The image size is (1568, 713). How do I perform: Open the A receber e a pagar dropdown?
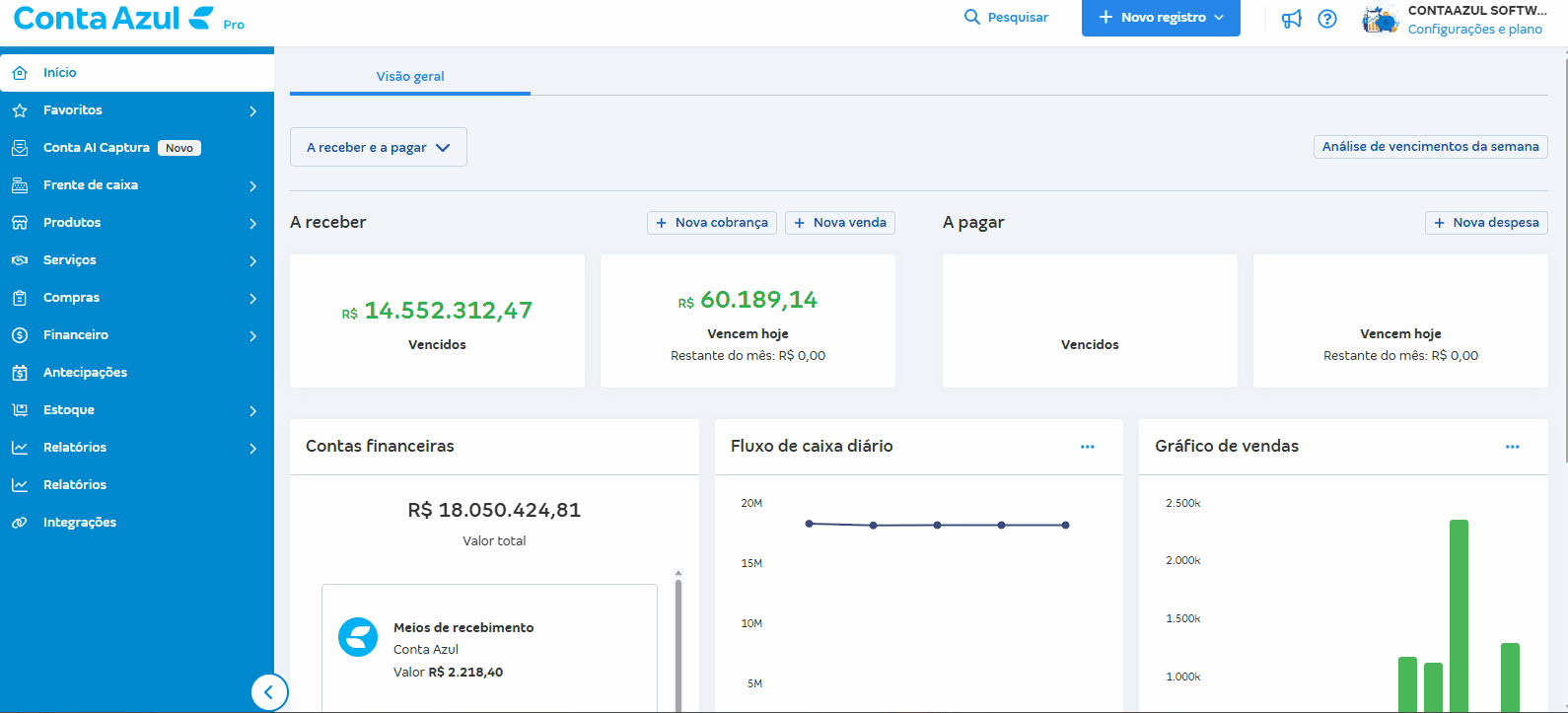pyautogui.click(x=378, y=147)
